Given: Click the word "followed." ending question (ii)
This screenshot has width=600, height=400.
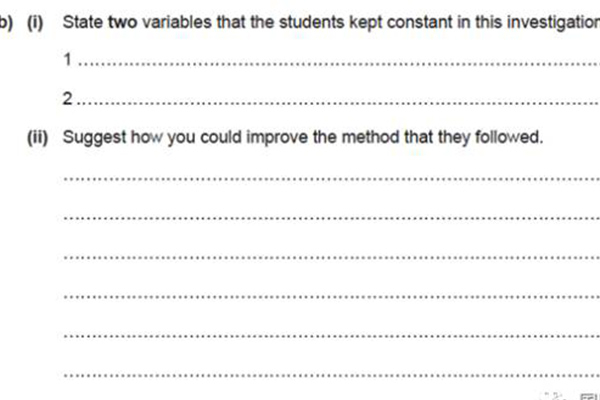Looking at the screenshot, I should pos(509,137).
